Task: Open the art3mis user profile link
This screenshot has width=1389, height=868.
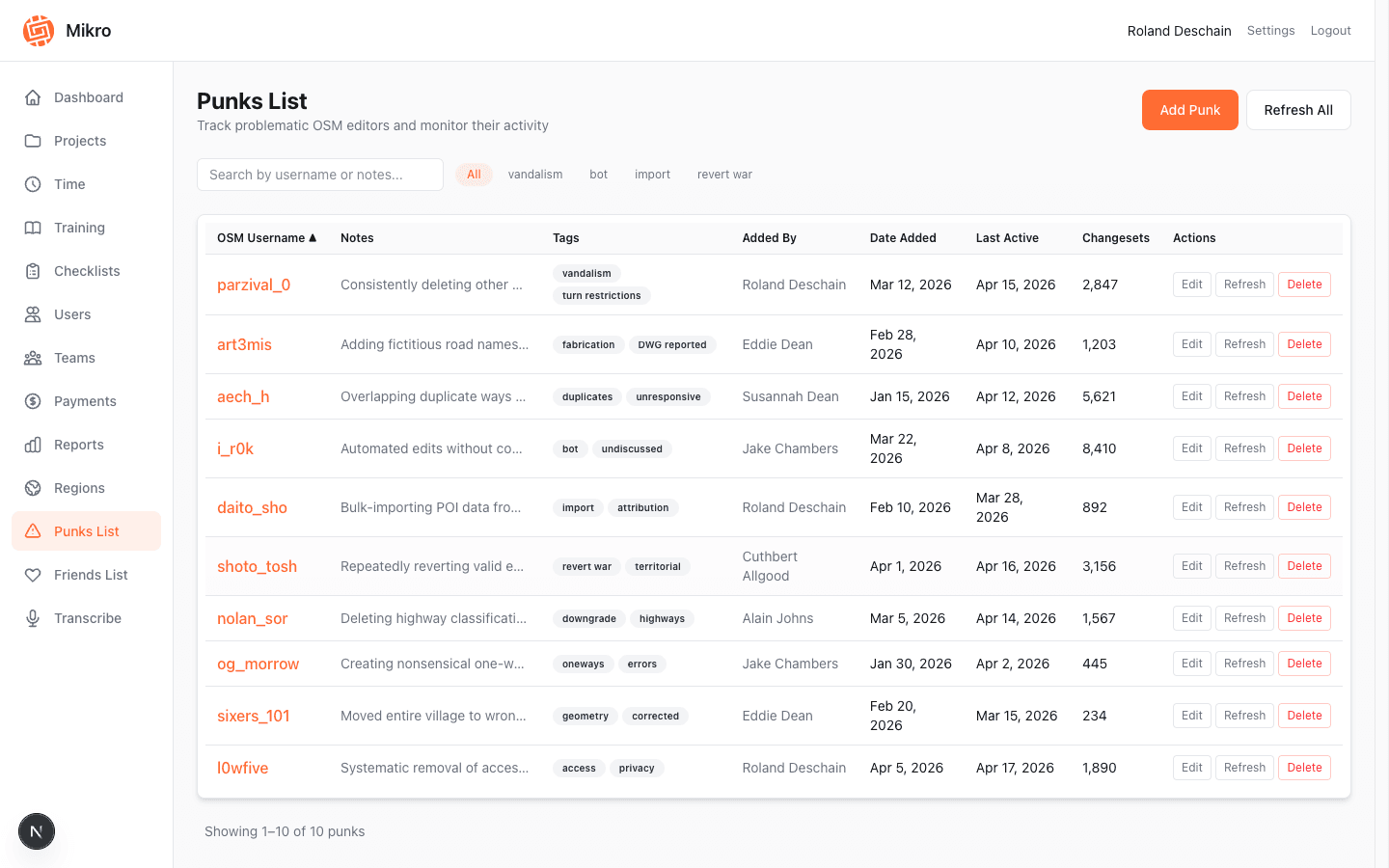Action: [x=244, y=344]
